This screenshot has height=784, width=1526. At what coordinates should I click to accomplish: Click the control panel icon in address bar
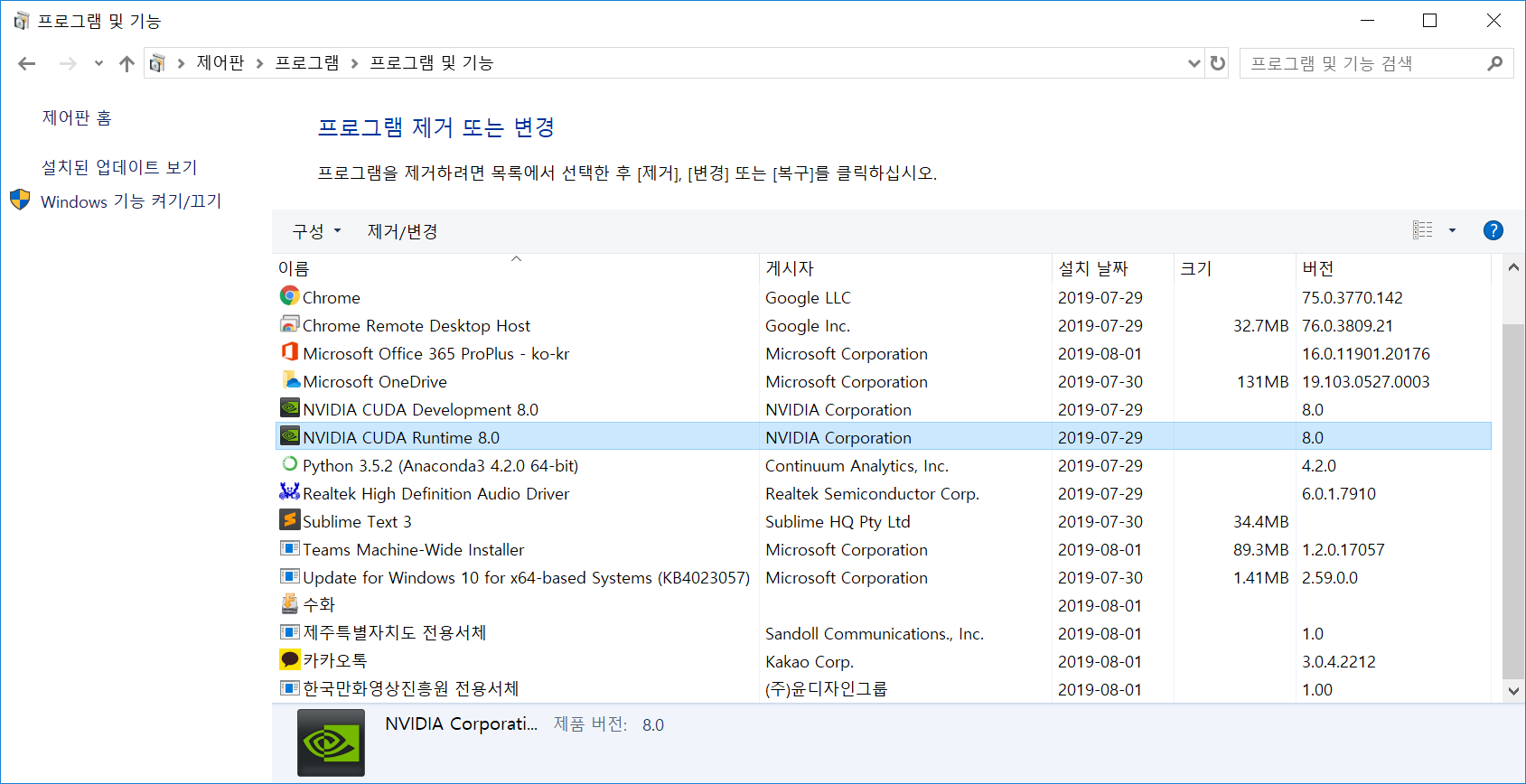[157, 63]
